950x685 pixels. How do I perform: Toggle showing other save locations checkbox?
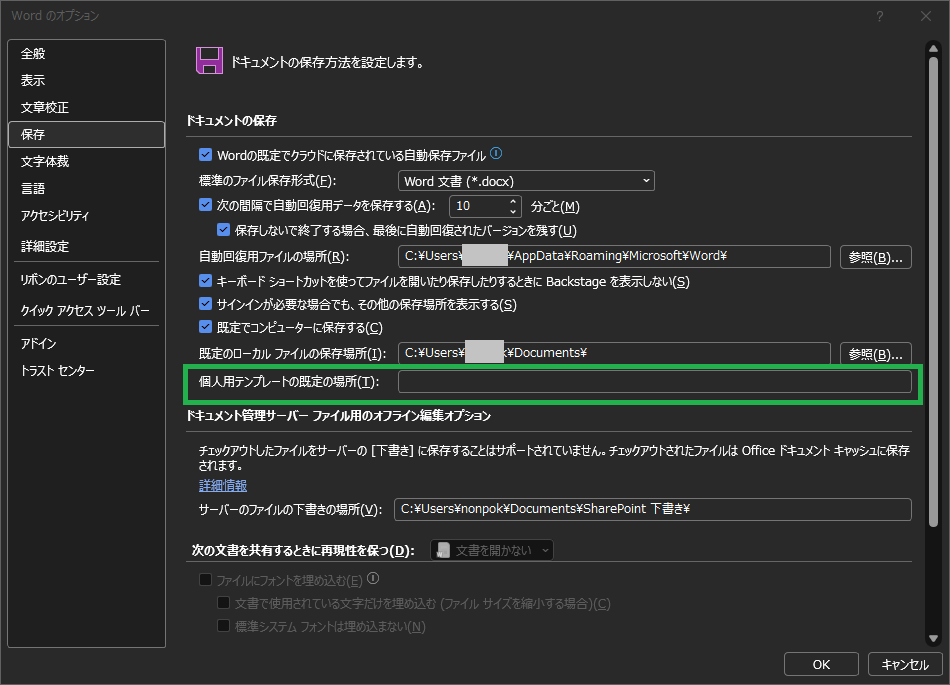tap(205, 304)
